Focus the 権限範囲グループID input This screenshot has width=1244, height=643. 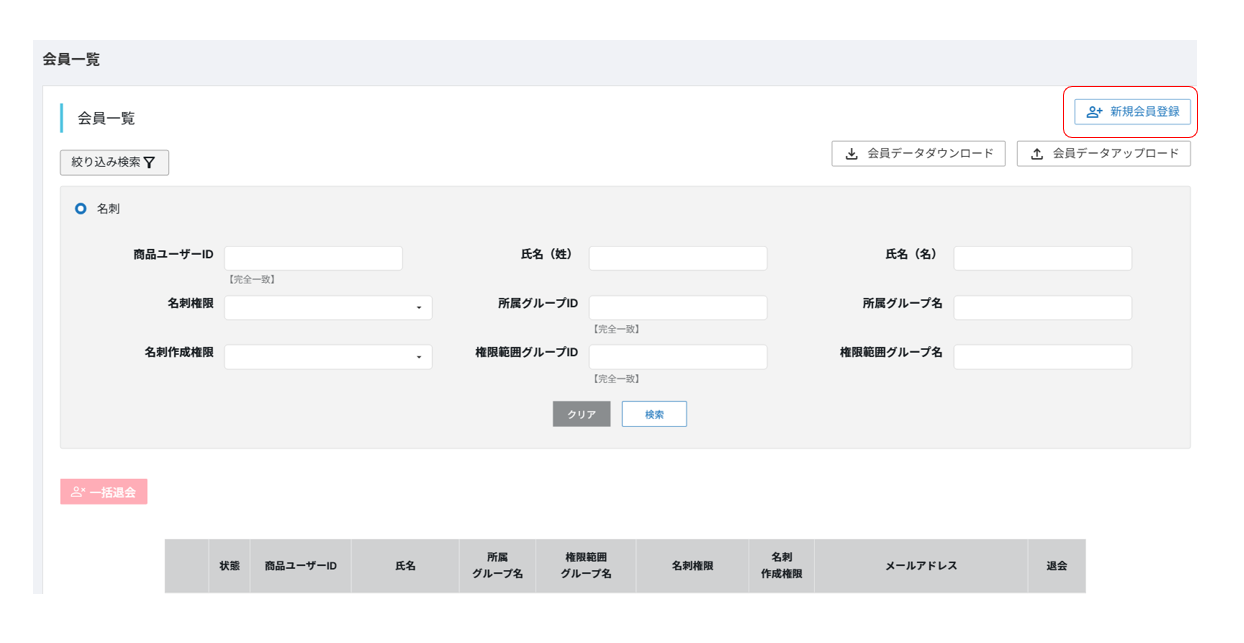(678, 357)
